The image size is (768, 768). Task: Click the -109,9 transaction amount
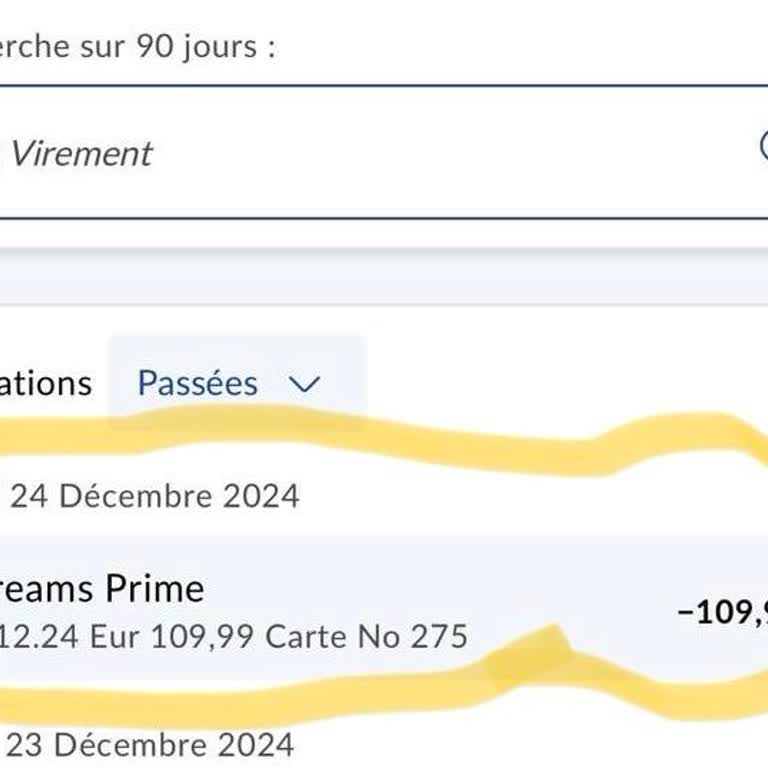(722, 611)
